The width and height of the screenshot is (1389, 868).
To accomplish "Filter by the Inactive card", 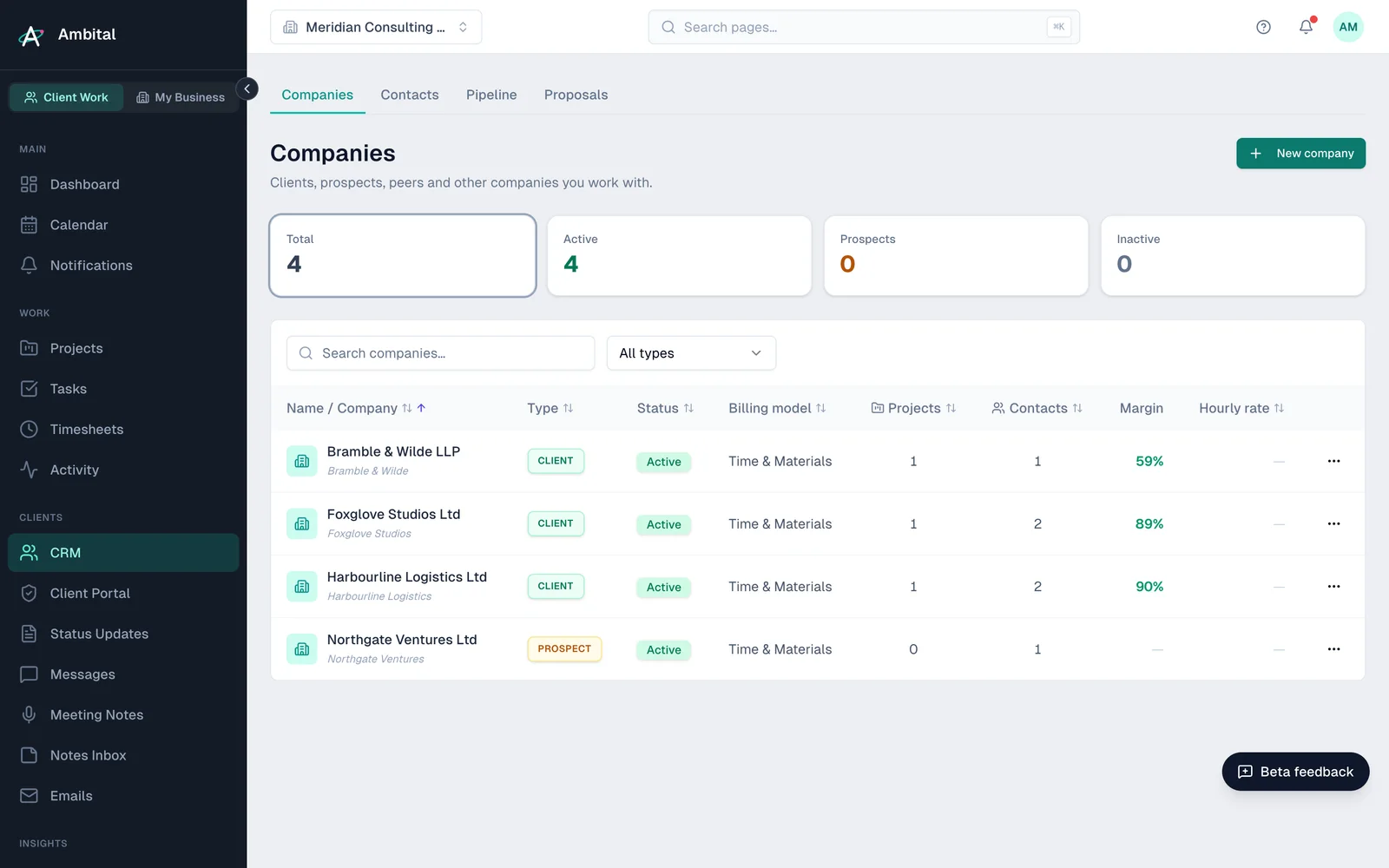I will pos(1233,256).
